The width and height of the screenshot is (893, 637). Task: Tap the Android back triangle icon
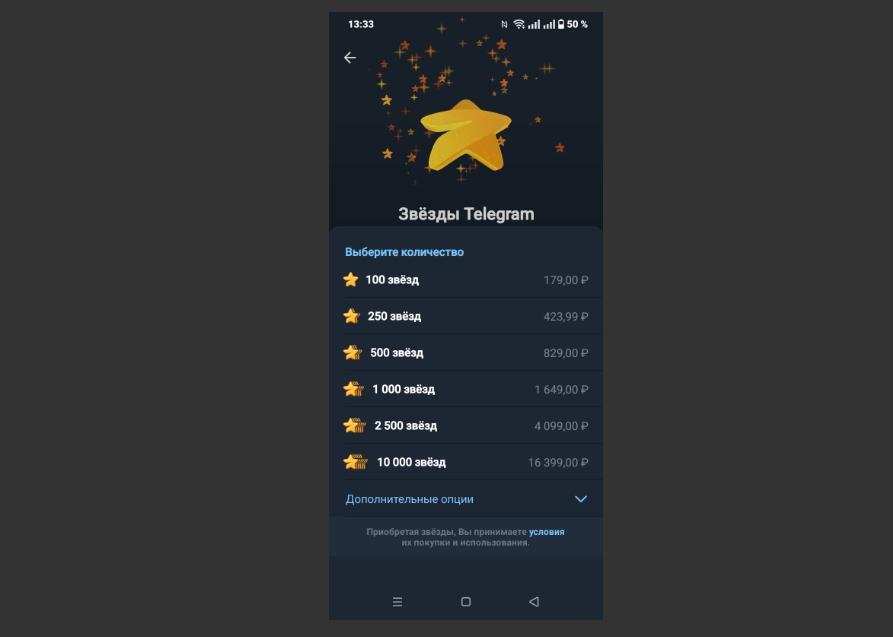pos(534,602)
